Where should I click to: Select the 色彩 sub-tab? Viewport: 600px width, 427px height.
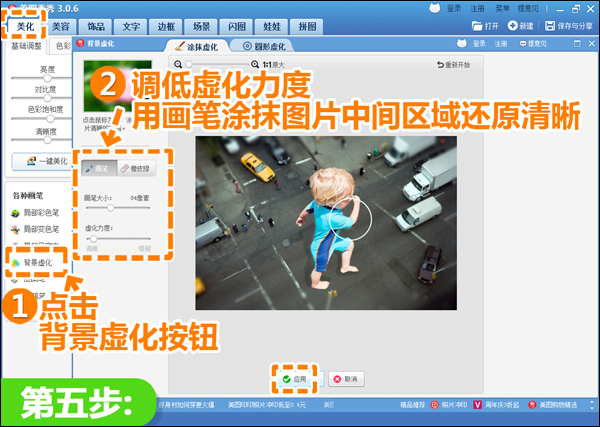coord(61,46)
